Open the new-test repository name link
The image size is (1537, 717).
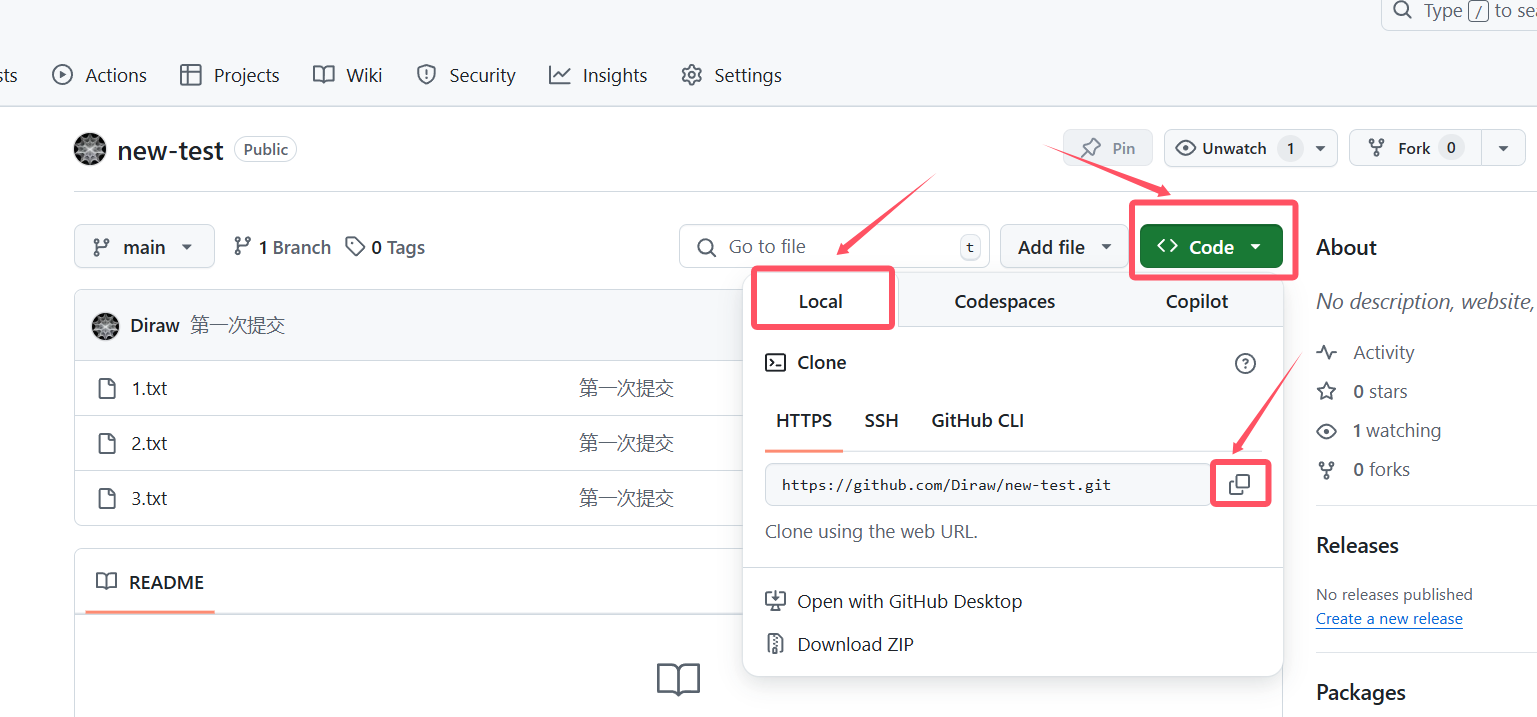(170, 150)
